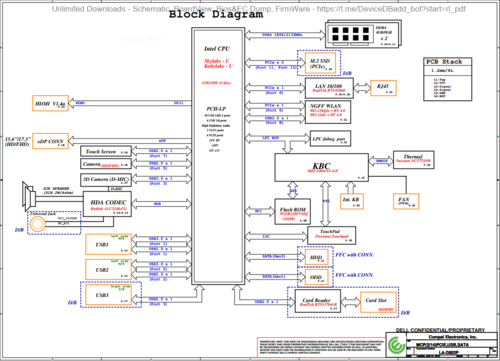Click the universal audio jack circle
The height and width of the screenshot is (361, 500).
[x=37, y=224]
